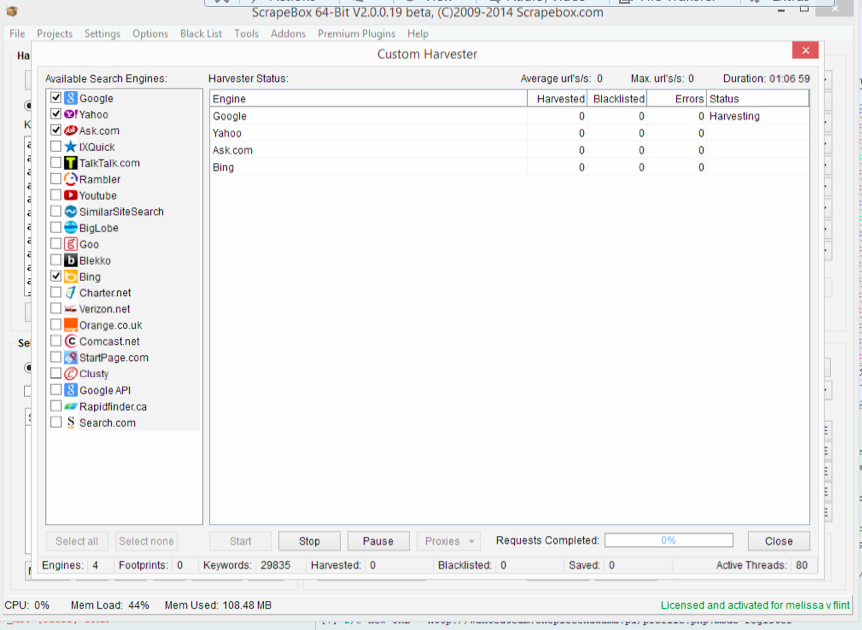Click the Errors column header
Screen dimensions: 862x630
677,99
